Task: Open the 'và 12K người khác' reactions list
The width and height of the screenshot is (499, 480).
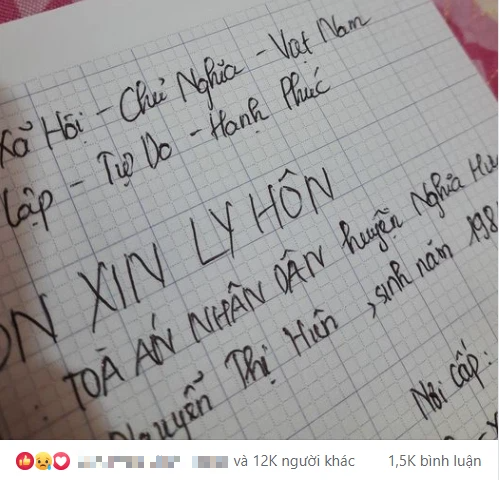Action: click(294, 461)
